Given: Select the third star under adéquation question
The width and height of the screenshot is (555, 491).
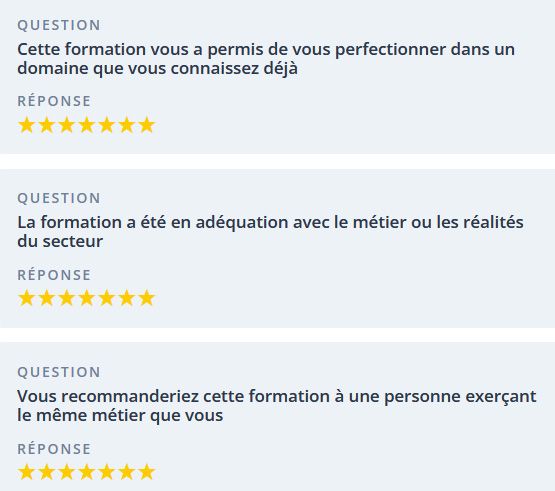Looking at the screenshot, I should [66, 298].
